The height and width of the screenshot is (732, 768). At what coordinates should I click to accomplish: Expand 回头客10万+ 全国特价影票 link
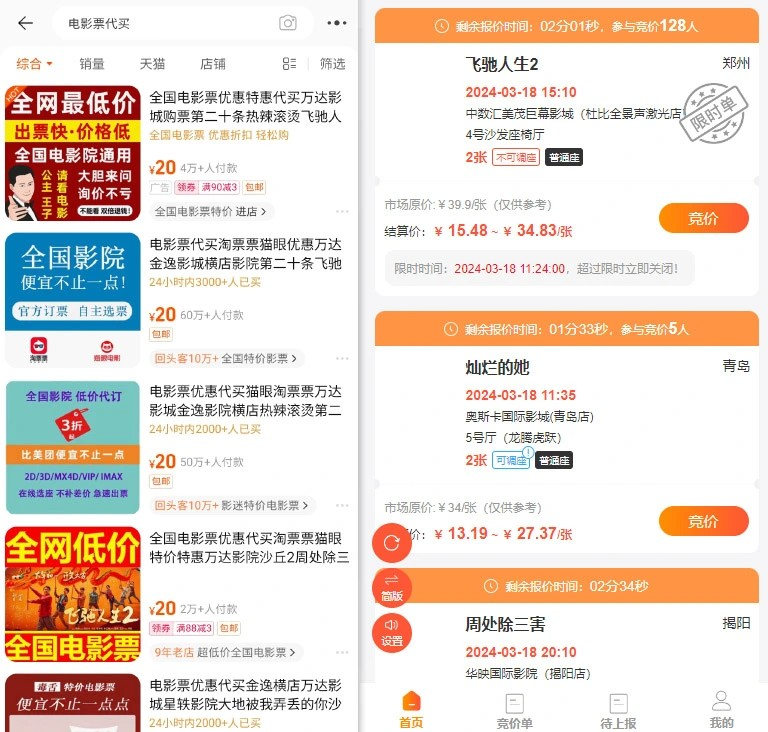226,359
